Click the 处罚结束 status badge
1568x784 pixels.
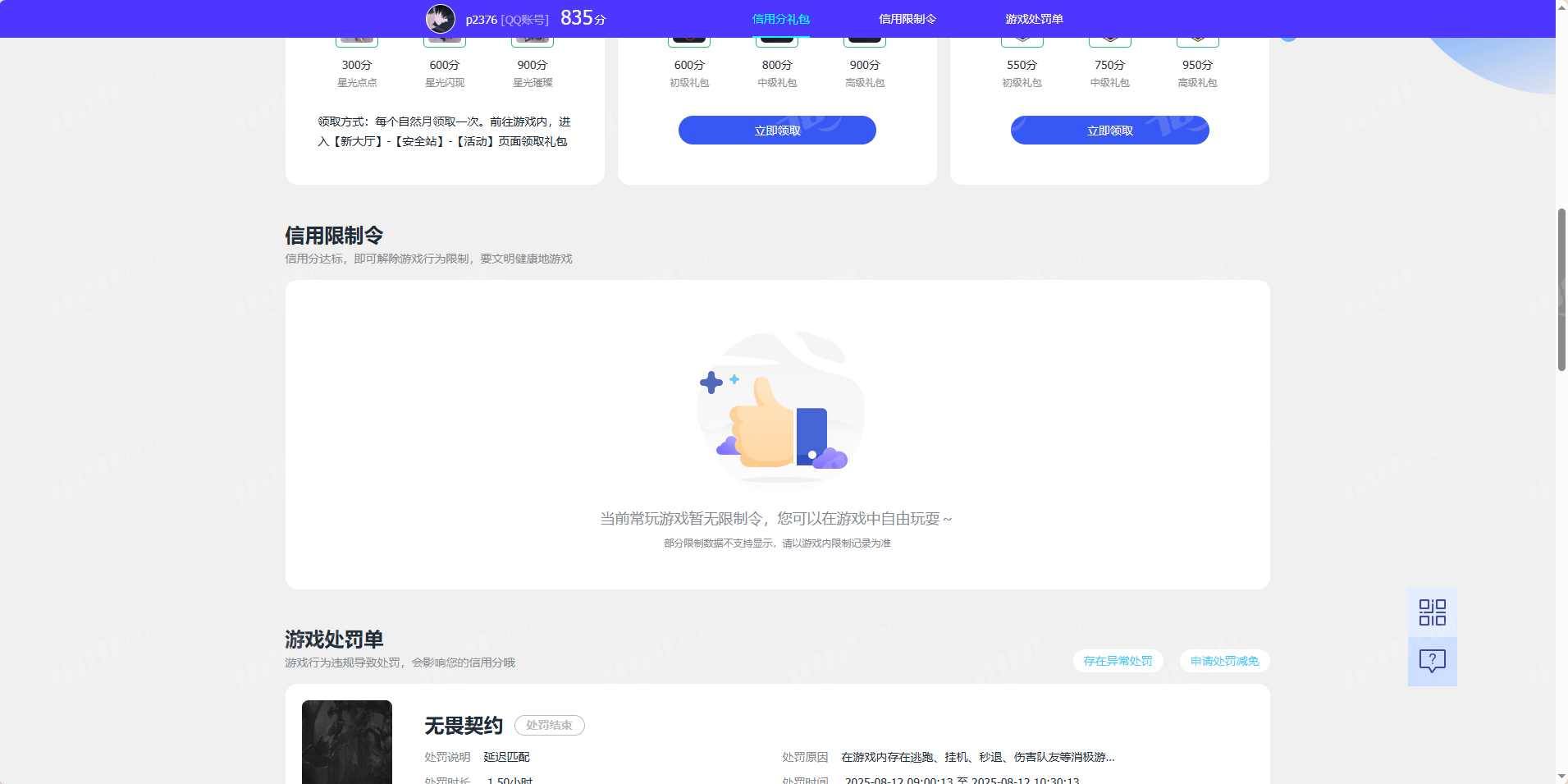pos(549,726)
